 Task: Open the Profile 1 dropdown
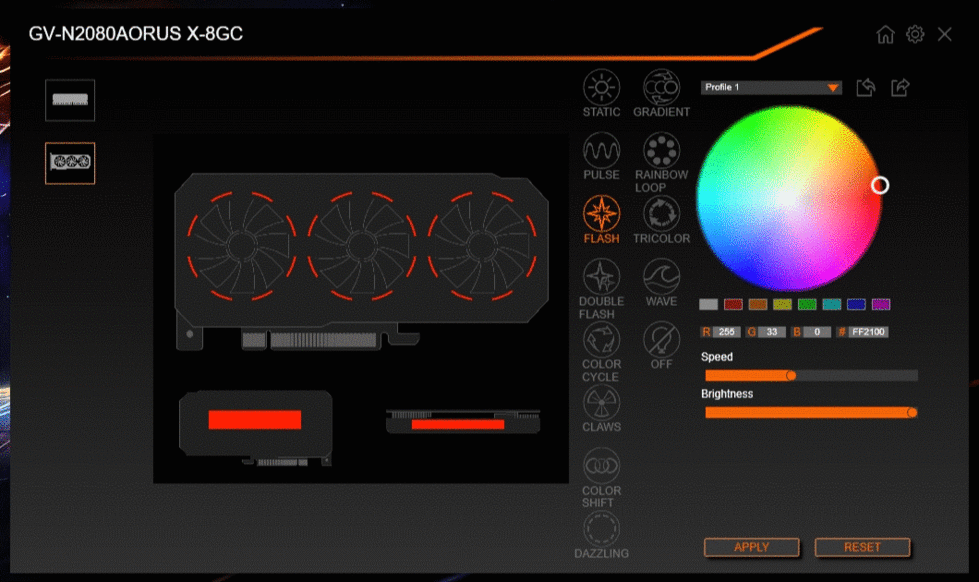click(x=832, y=87)
